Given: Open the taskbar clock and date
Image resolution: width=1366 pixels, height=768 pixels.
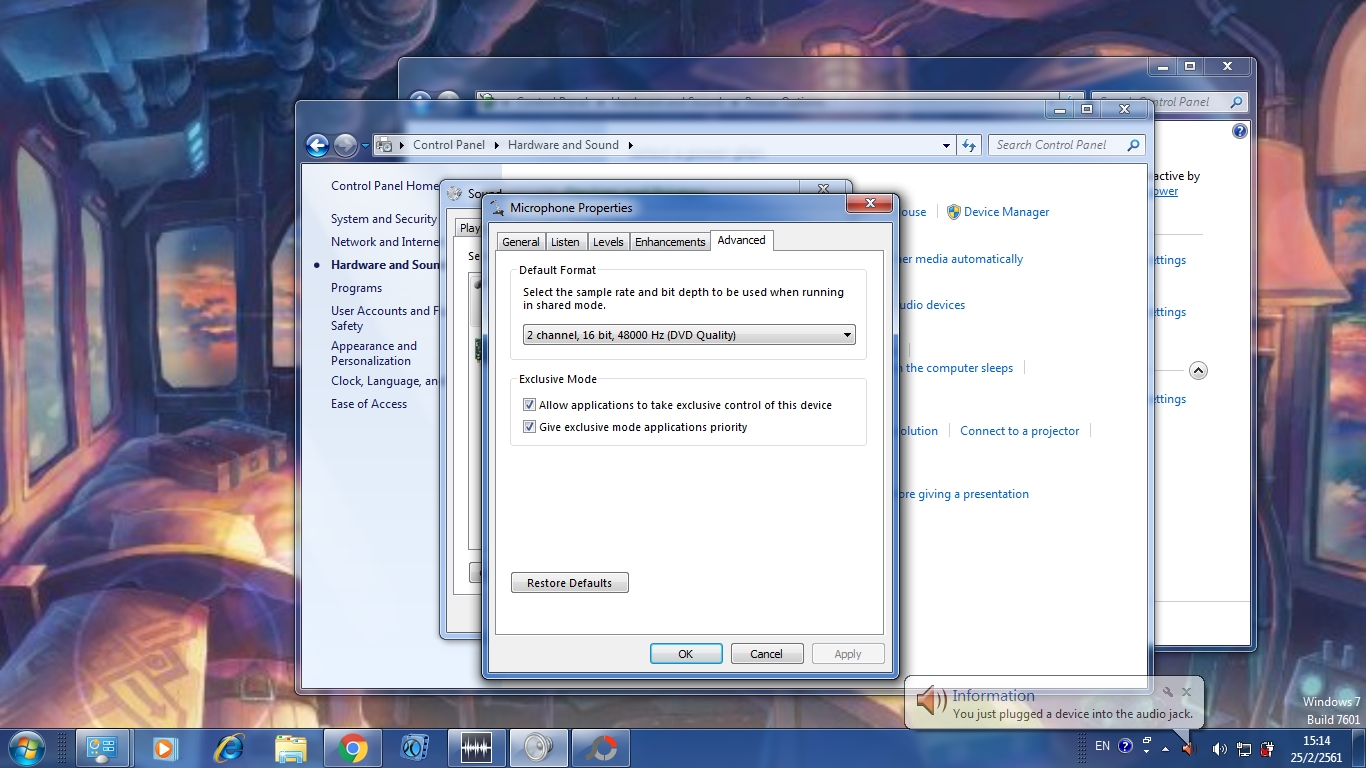Looking at the screenshot, I should [1317, 749].
